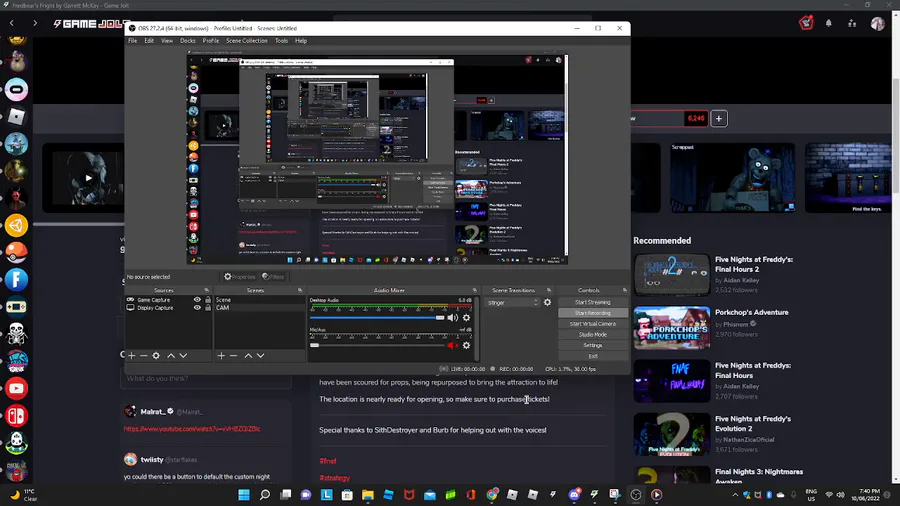This screenshot has width=900, height=506.
Task: Open OBS Help menu
Action: (x=301, y=41)
